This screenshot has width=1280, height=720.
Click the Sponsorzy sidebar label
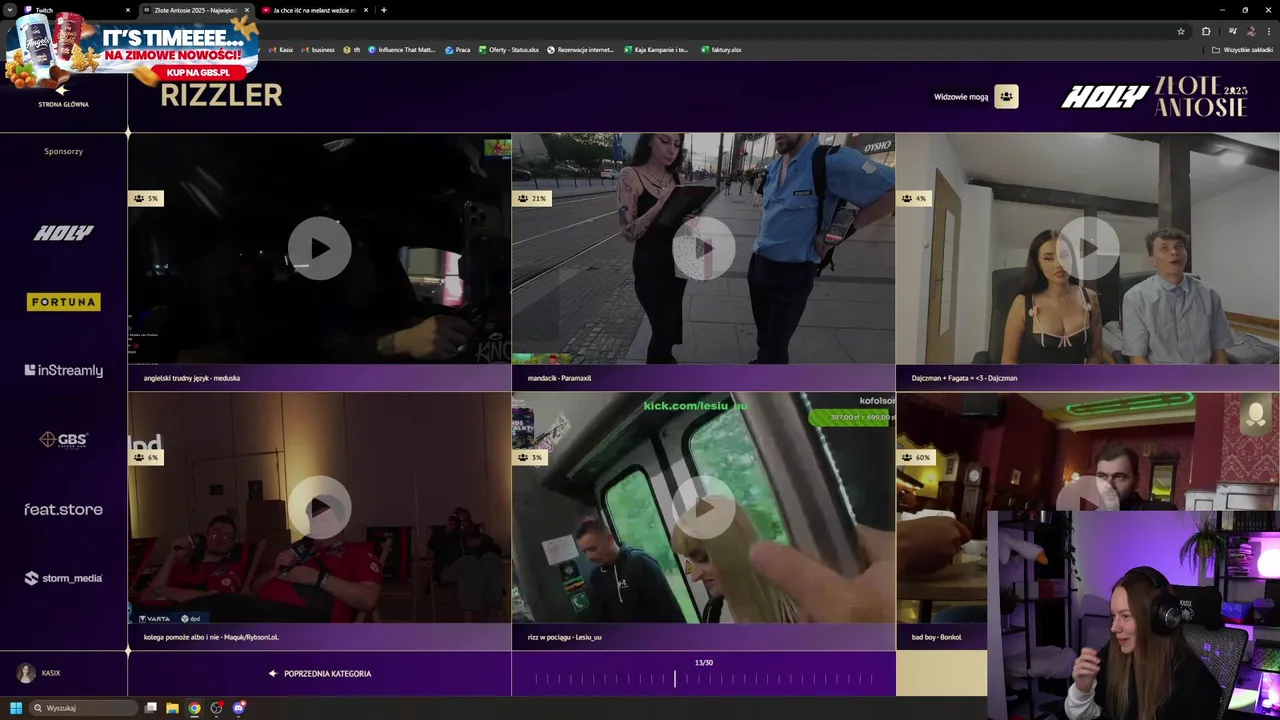coord(63,151)
